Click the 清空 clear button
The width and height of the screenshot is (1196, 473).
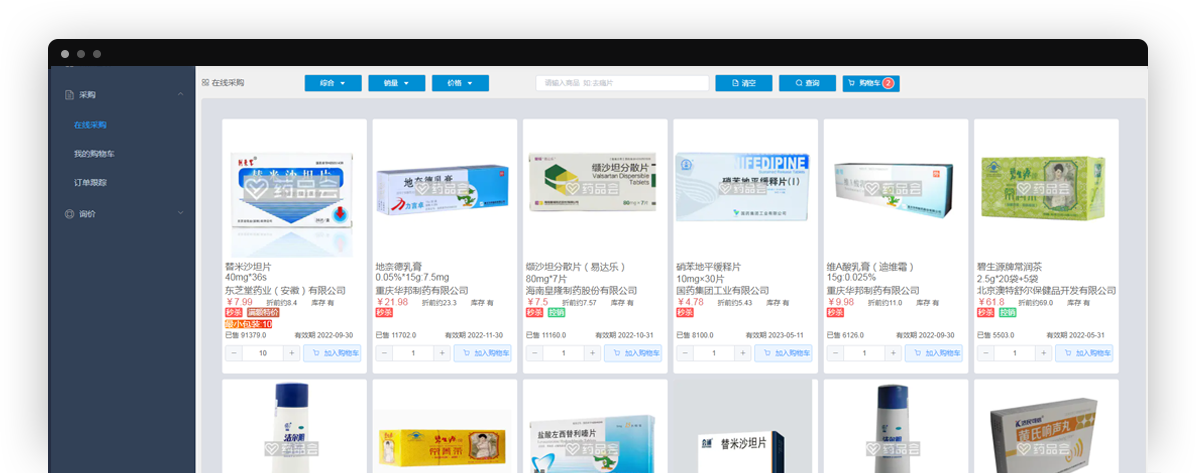[x=743, y=83]
